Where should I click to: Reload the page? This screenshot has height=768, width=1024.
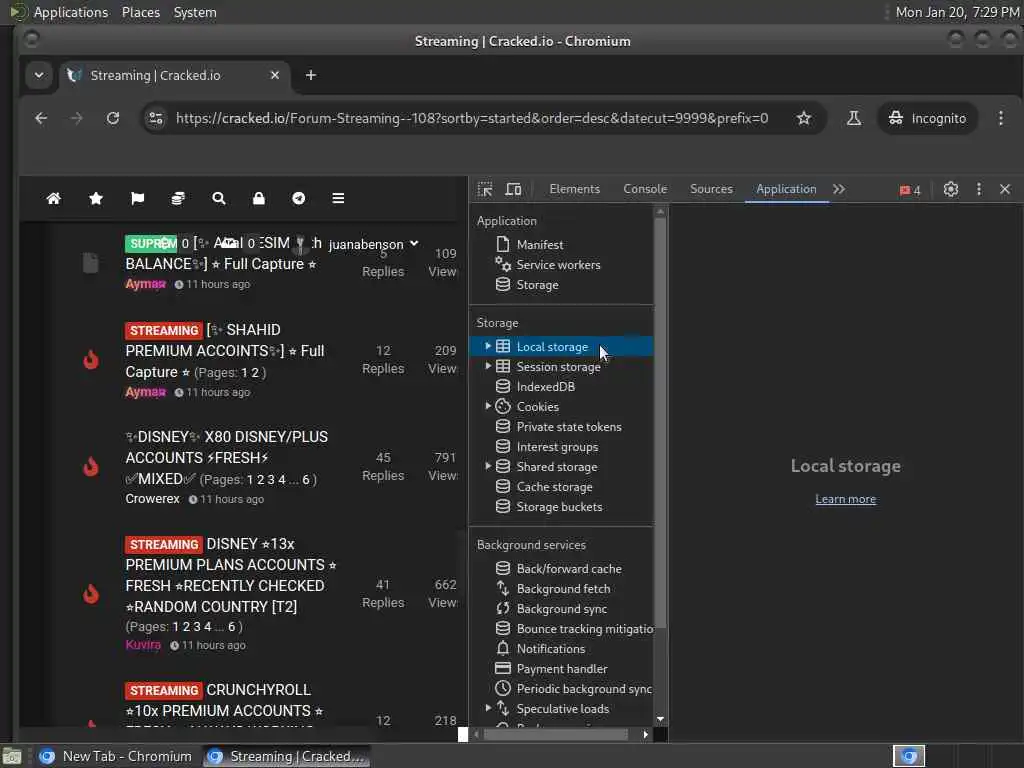pos(113,118)
